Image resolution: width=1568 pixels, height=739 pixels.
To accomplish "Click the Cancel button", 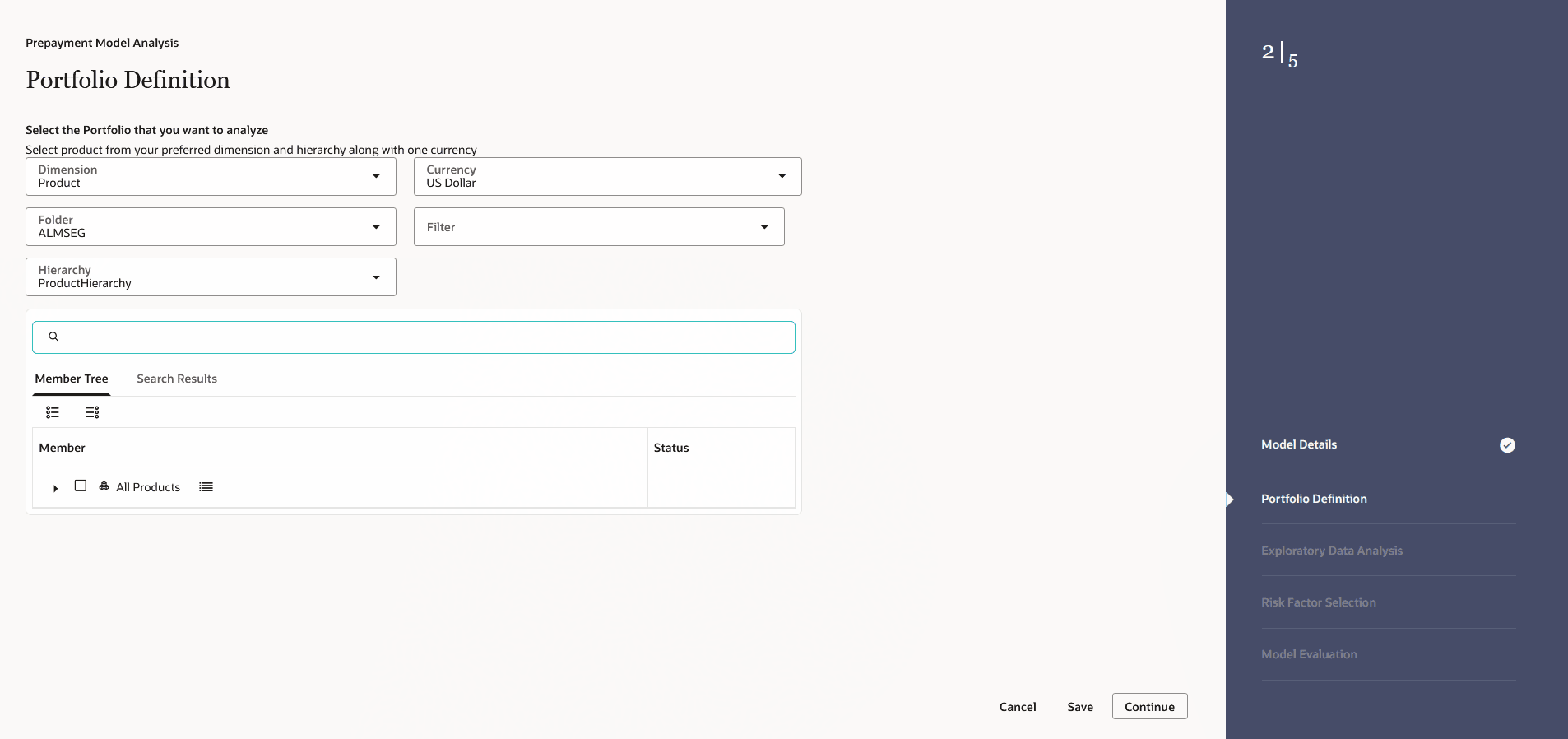I will tap(1018, 707).
